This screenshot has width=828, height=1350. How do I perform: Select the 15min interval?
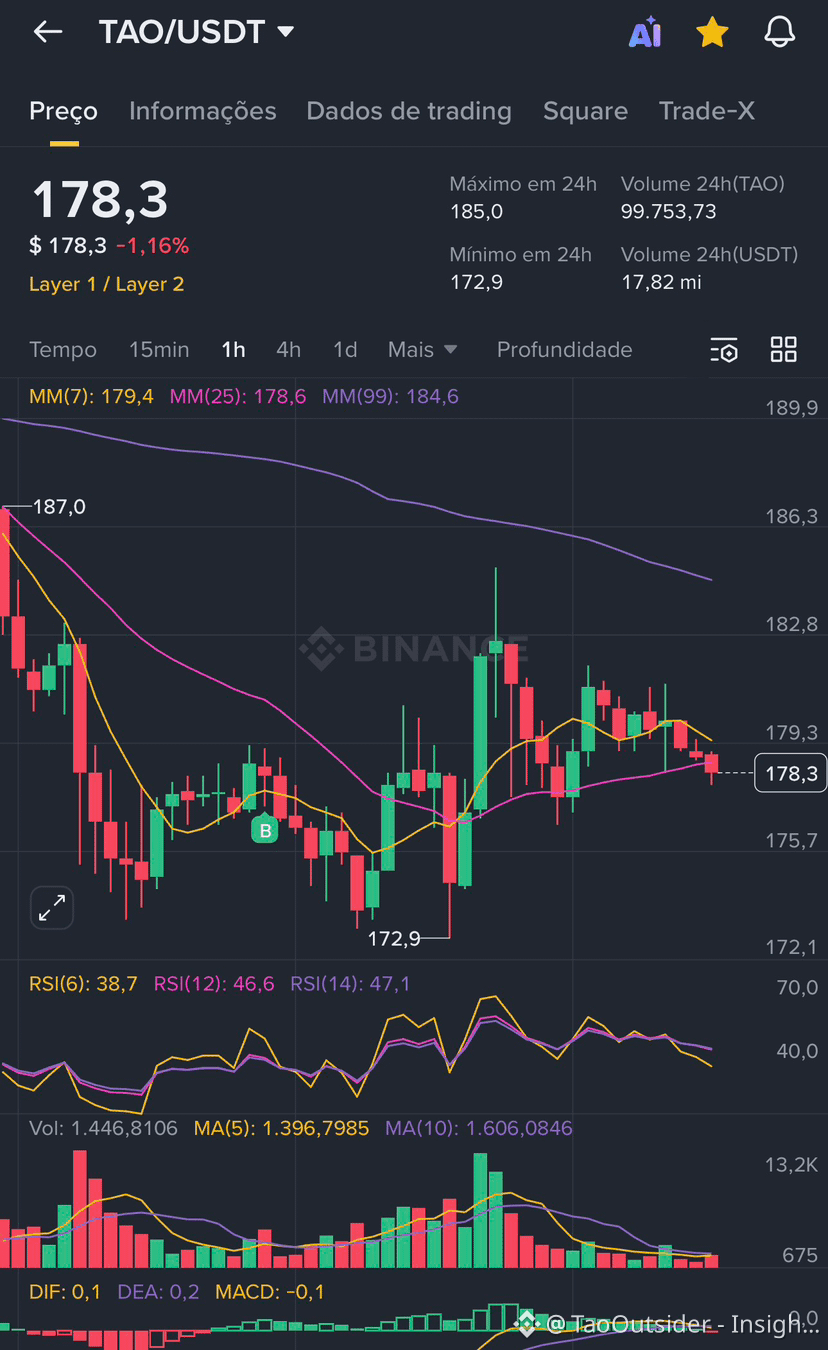coord(159,350)
